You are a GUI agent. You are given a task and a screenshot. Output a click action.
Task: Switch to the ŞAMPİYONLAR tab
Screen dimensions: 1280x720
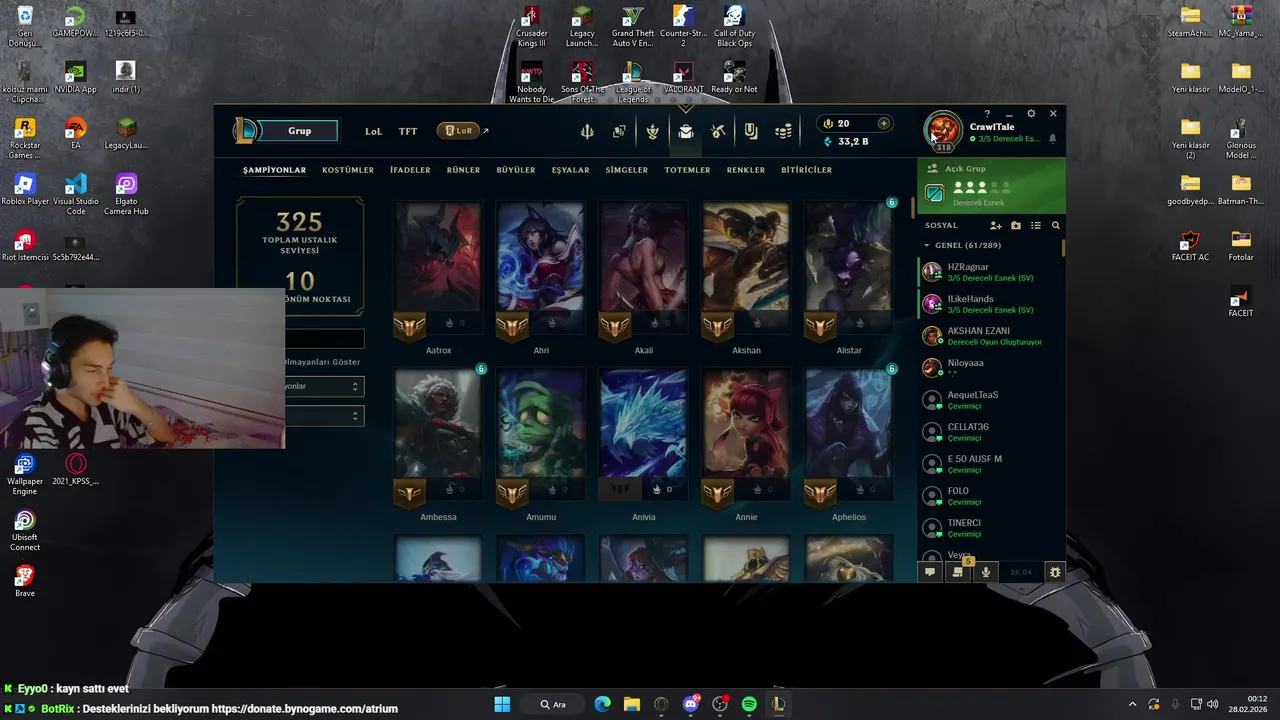pos(274,170)
